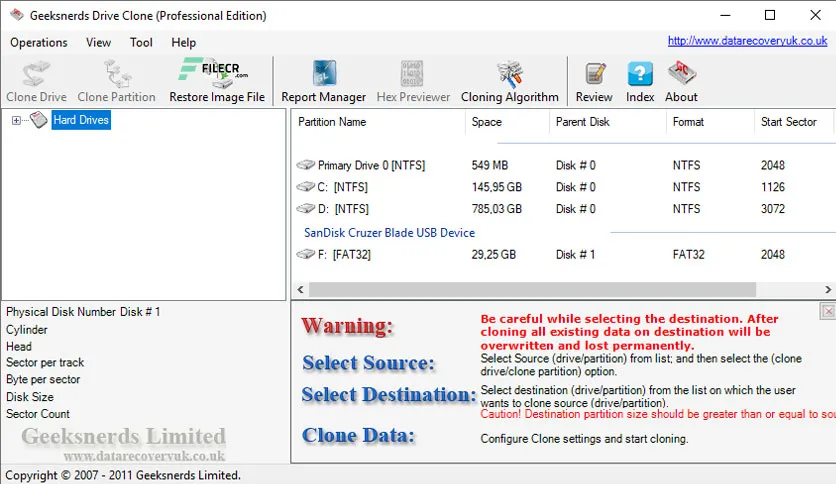Screen dimensions: 836x484
Task: Click the Cylinder info label
Action: pyautogui.click(x=27, y=330)
